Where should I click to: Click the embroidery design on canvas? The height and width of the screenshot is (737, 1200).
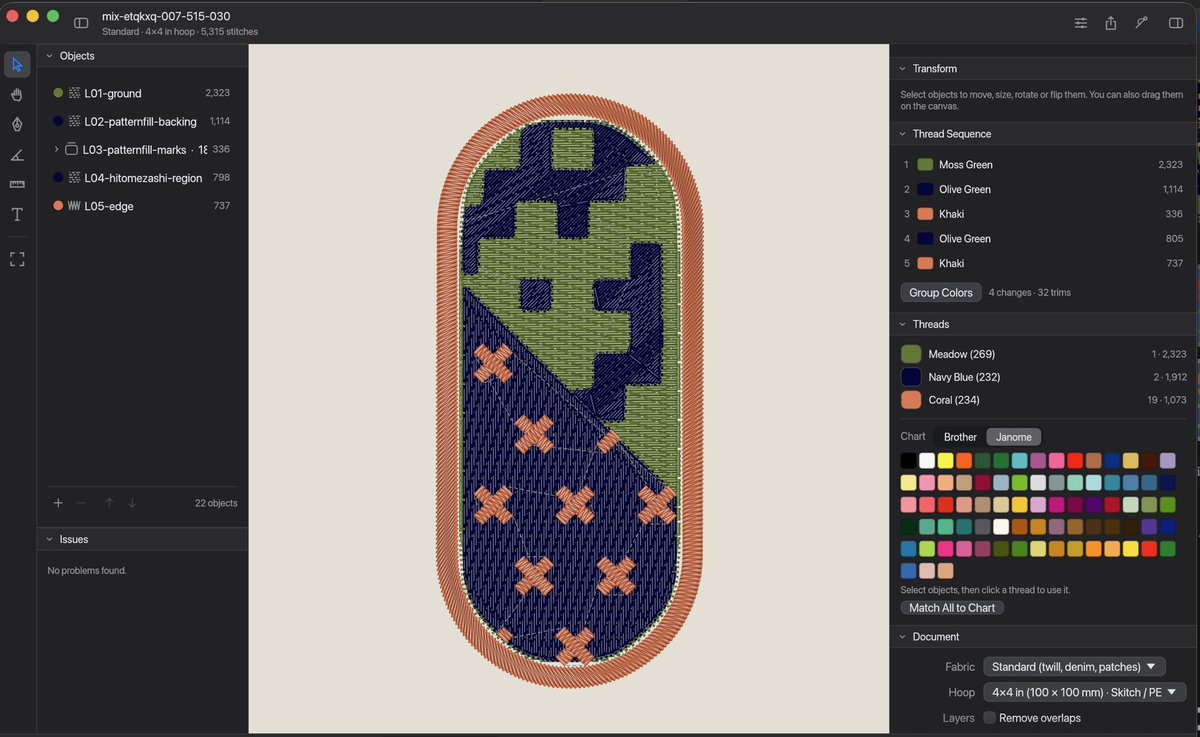(569, 390)
